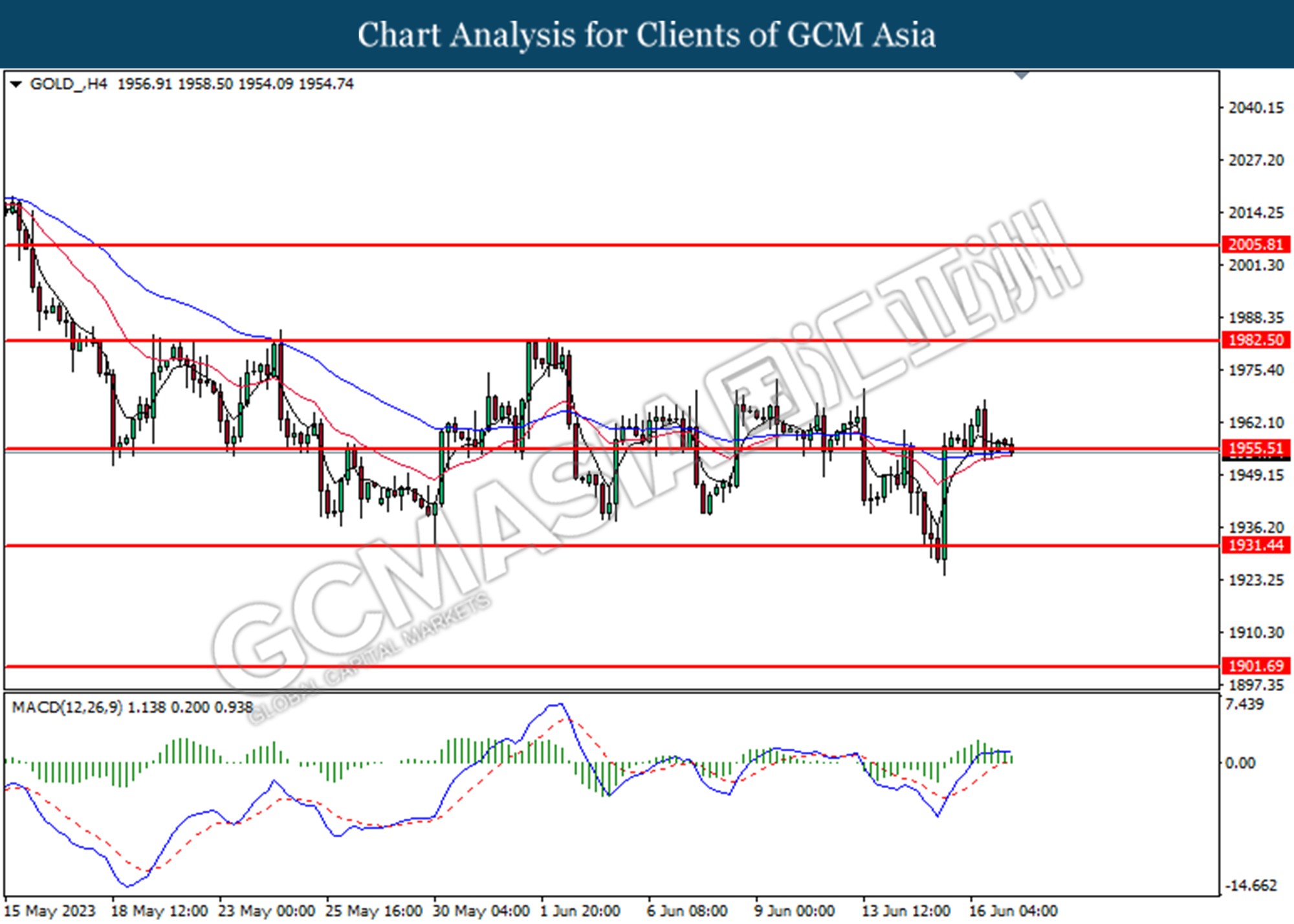Click the 16 Jun 04:00 time label

pos(1013,911)
